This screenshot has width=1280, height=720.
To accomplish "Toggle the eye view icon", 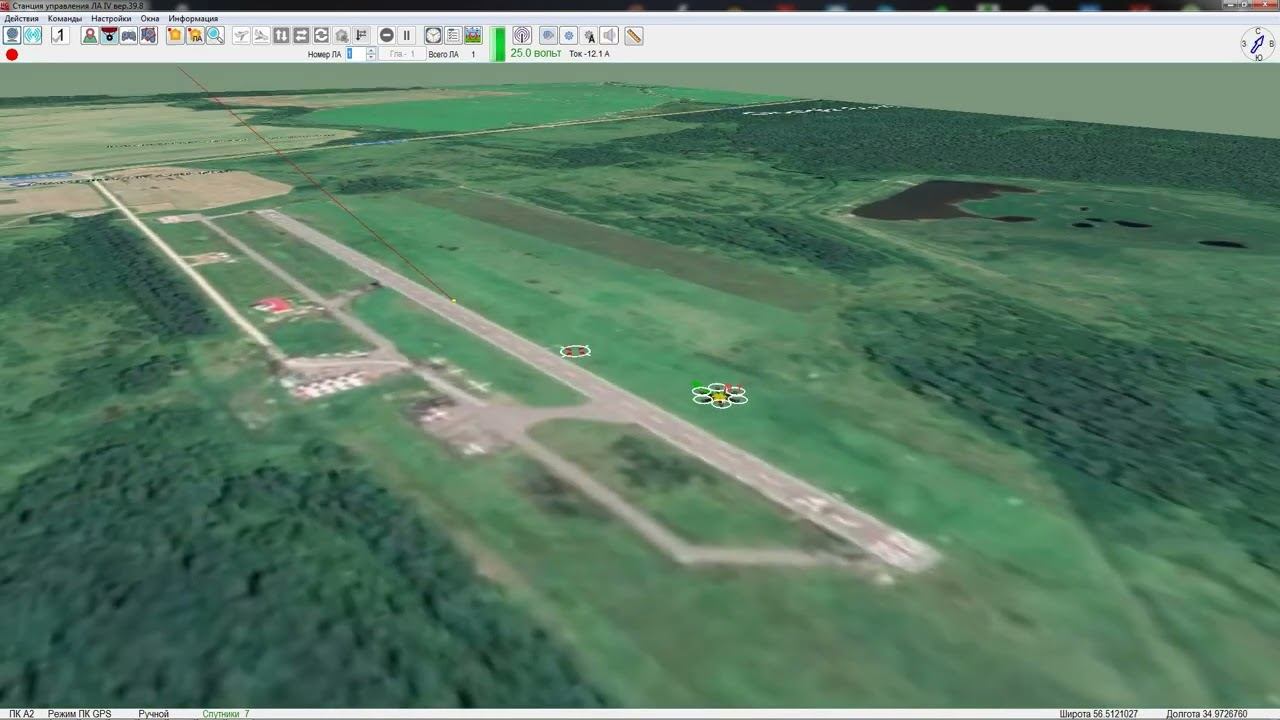I will pos(548,36).
